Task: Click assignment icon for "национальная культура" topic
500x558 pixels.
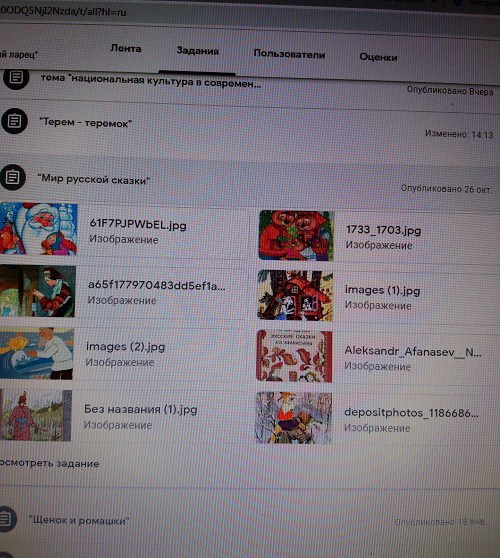Action: [x=16, y=78]
